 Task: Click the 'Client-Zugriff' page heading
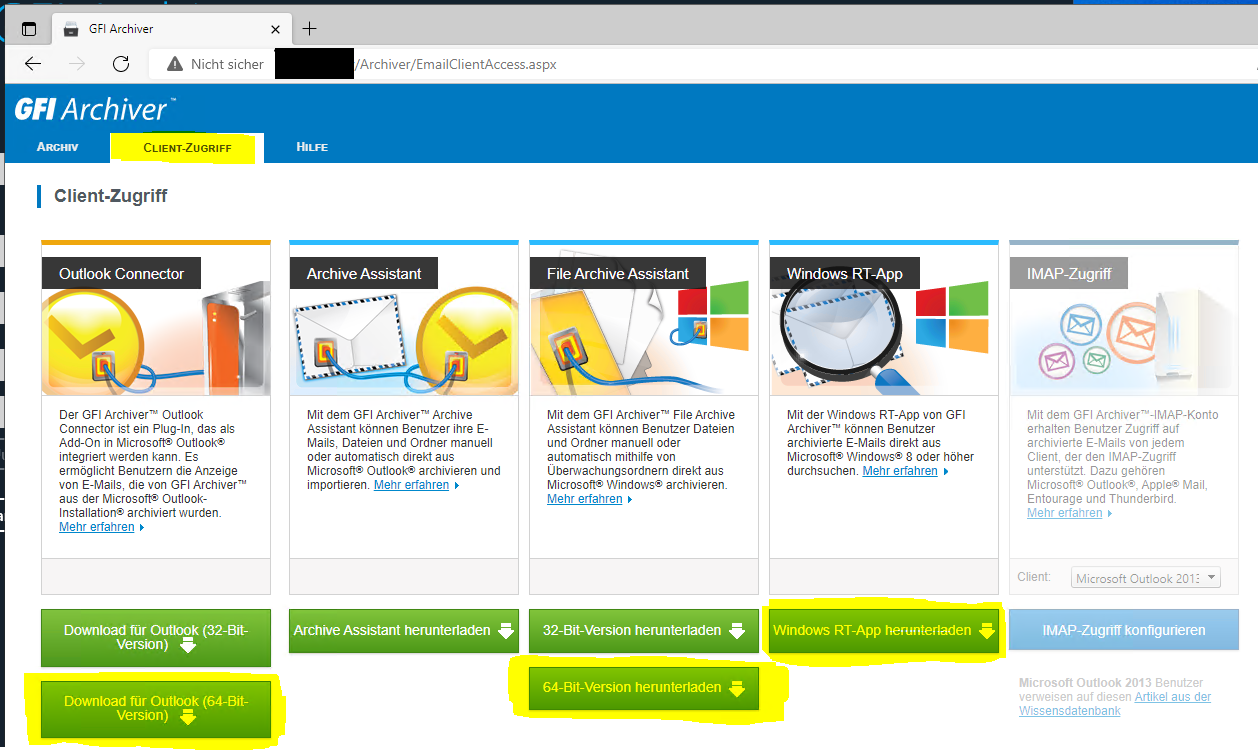click(x=111, y=196)
